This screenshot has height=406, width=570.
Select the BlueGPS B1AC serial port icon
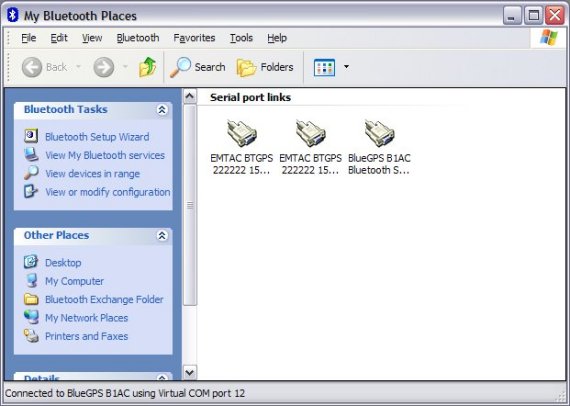380,133
